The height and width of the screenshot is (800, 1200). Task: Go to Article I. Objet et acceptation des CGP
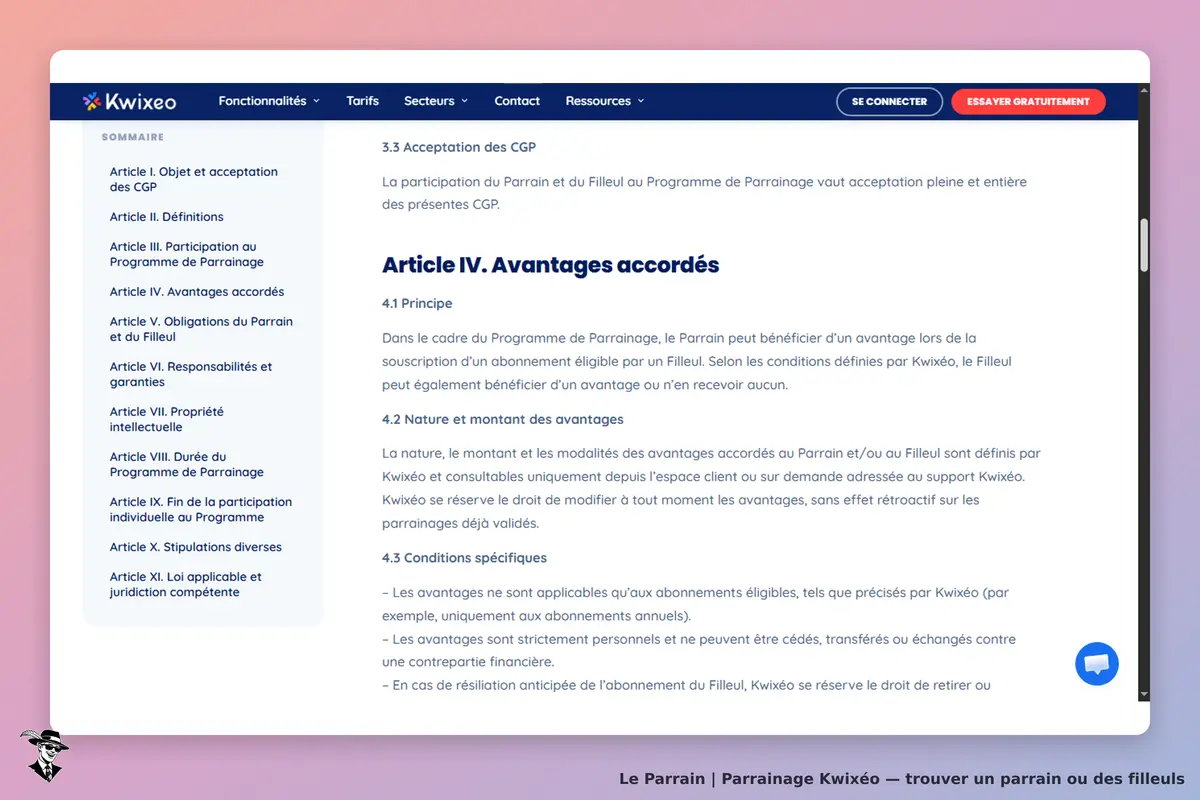tap(194, 179)
